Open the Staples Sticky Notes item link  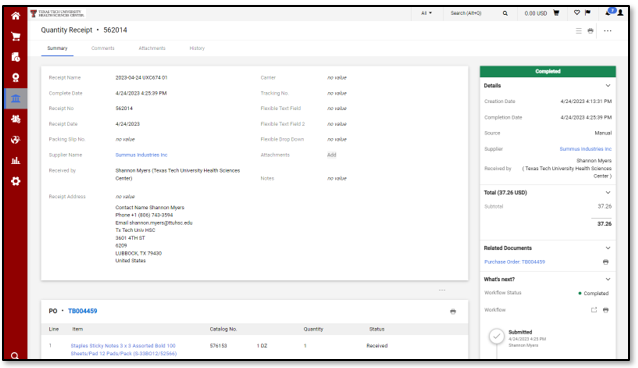(124, 350)
